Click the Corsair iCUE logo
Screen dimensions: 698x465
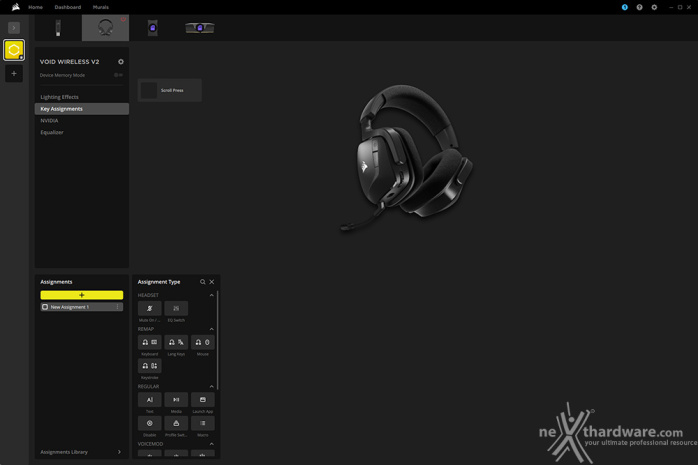click(16, 7)
